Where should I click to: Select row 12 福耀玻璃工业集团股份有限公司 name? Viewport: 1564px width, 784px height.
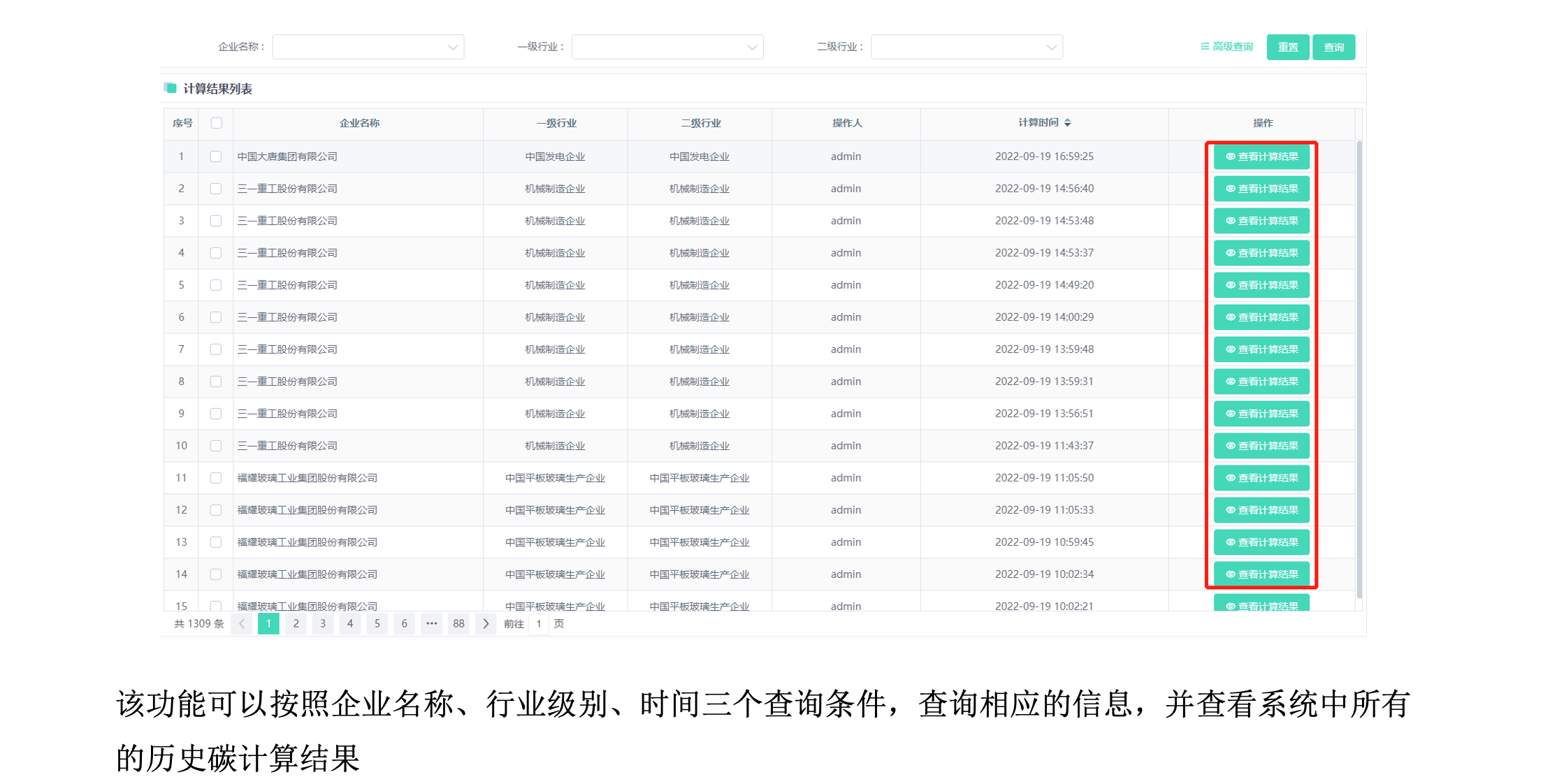coord(307,510)
